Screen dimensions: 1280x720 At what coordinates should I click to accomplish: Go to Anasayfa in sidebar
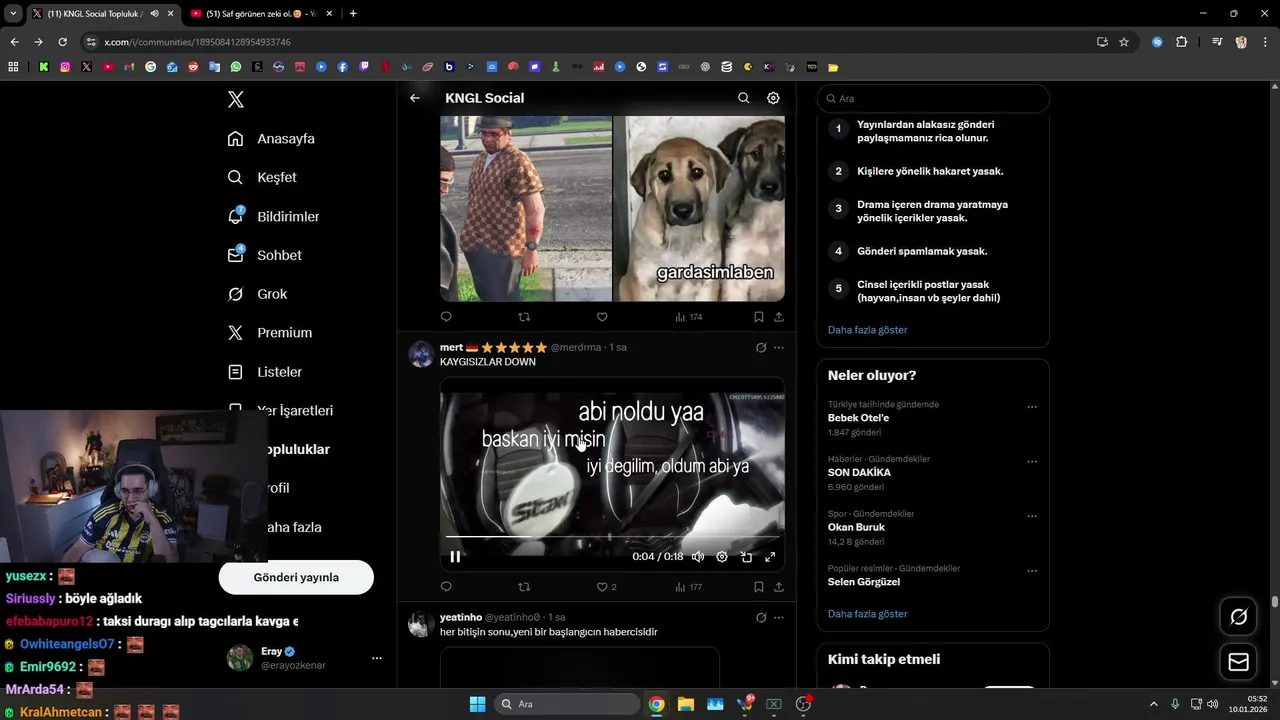[271, 139]
